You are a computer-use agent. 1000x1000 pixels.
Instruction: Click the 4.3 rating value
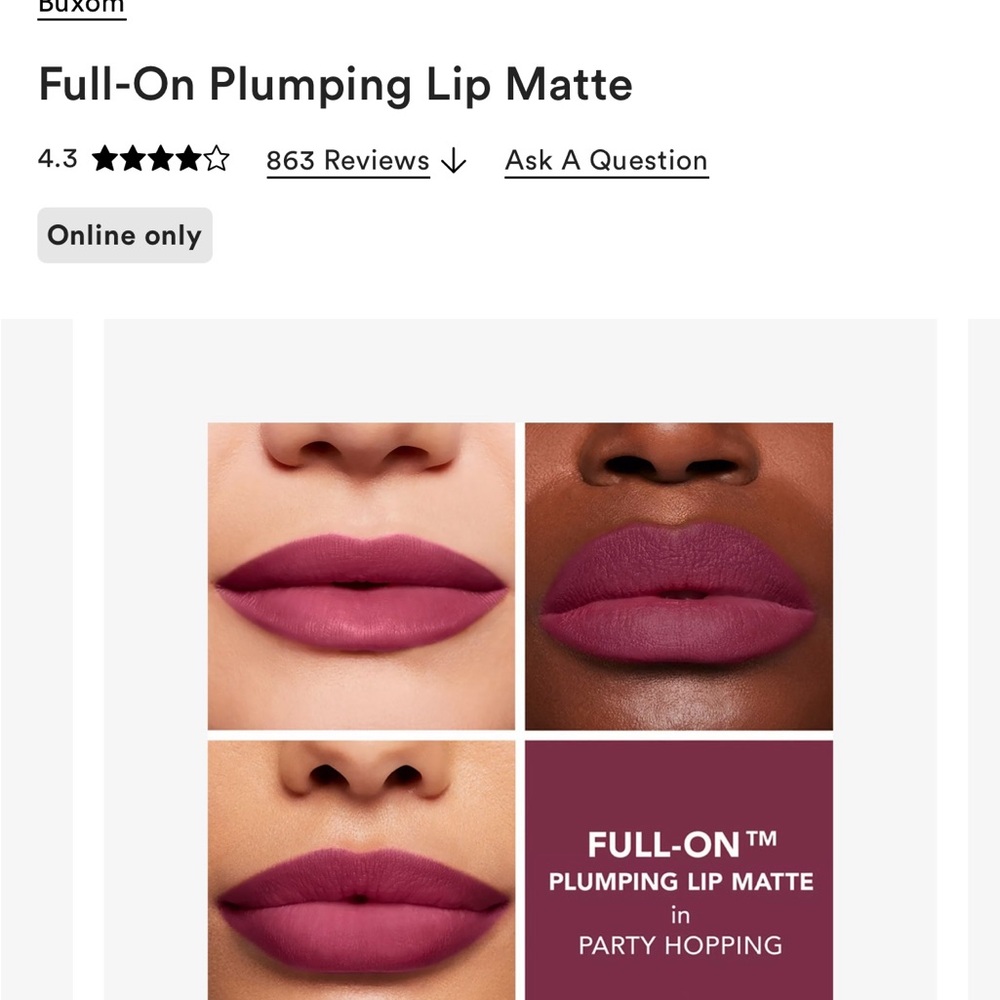pos(55,158)
